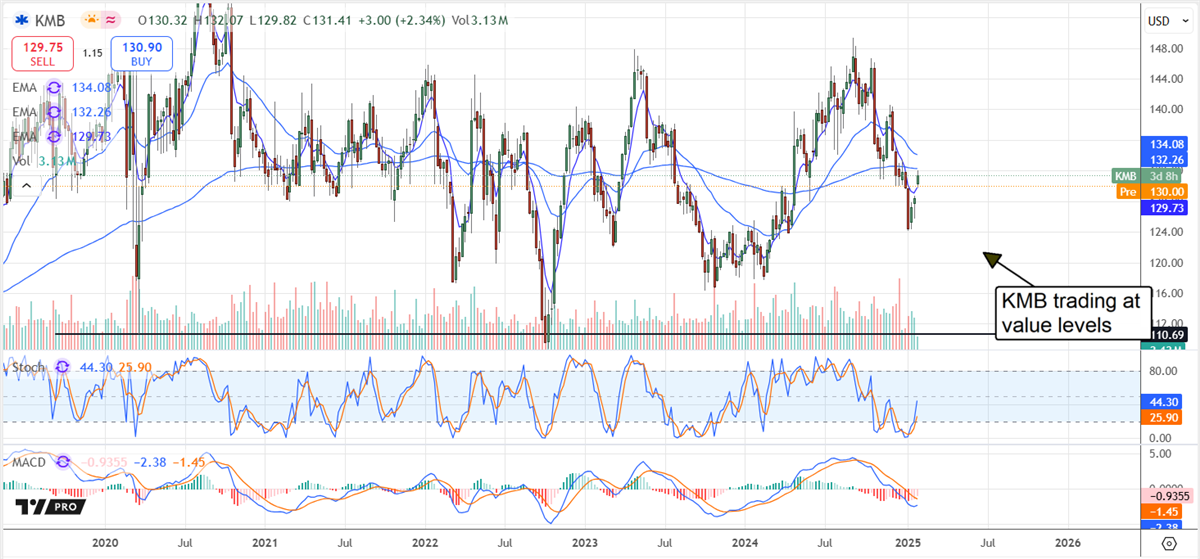Click the MACD indicator refresh icon
This screenshot has height=559, width=1200.
[x=66, y=462]
